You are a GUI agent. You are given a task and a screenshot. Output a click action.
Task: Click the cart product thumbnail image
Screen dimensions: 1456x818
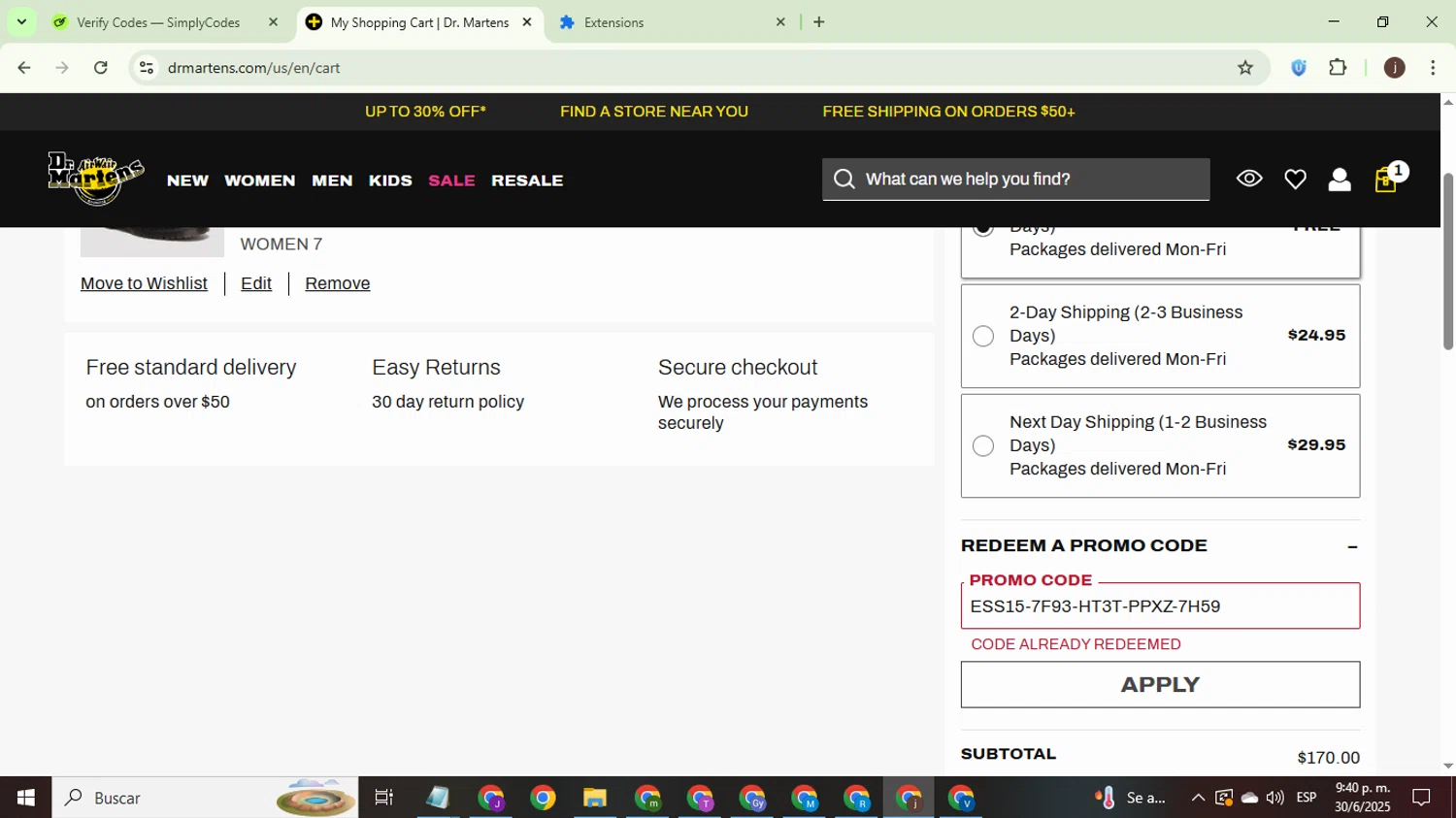[151, 242]
